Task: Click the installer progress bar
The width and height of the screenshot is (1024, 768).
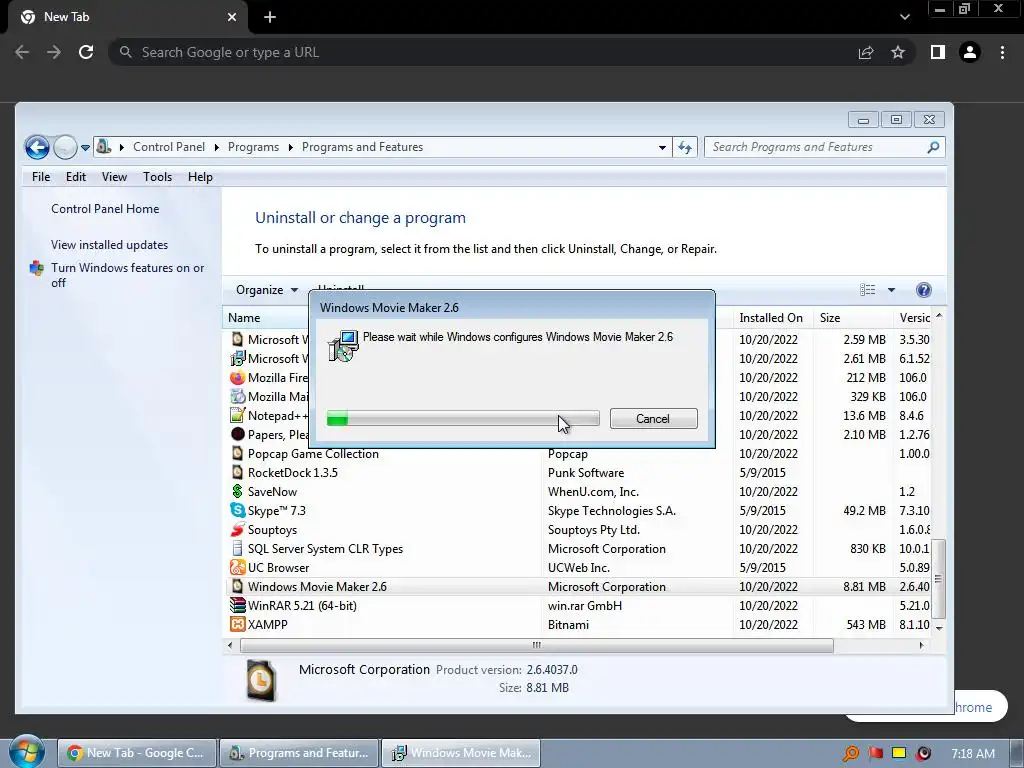Action: [x=462, y=419]
